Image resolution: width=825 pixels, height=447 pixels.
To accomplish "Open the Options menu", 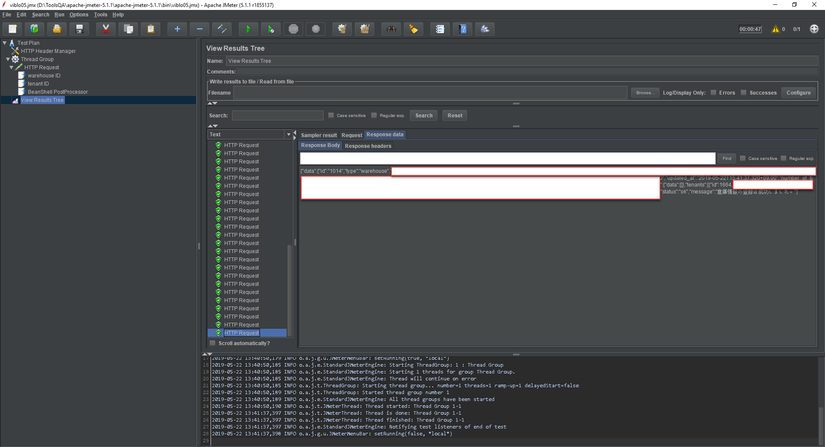I will [79, 15].
